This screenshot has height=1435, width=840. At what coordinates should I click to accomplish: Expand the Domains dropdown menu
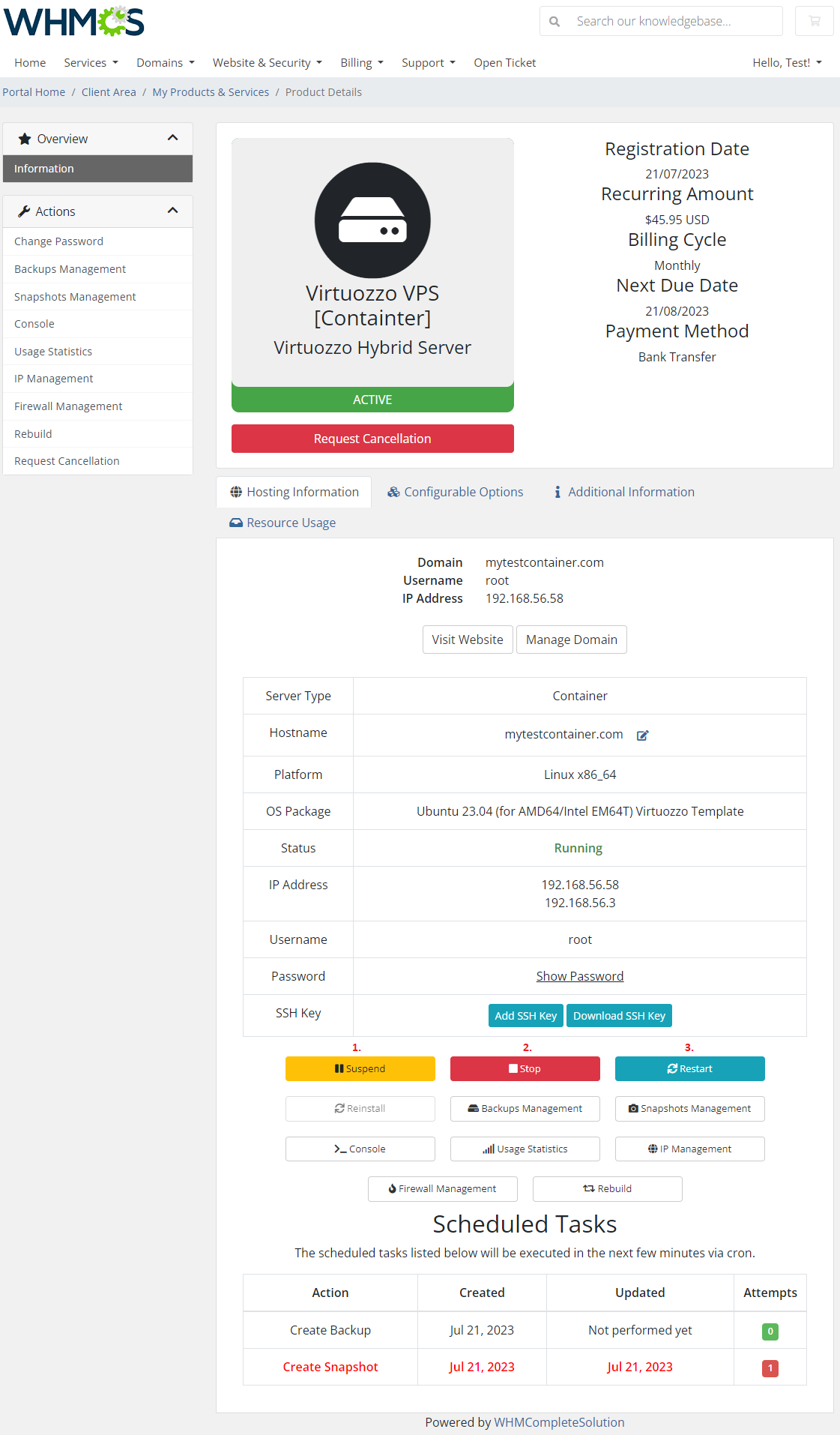point(165,63)
